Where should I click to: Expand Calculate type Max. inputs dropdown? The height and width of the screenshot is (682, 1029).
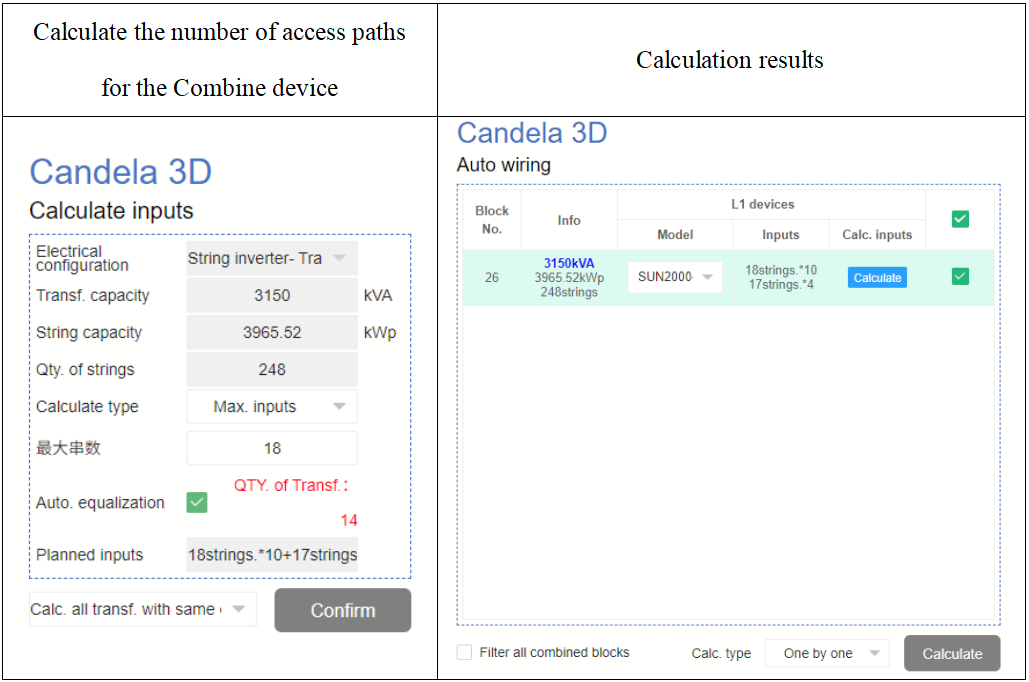[x=271, y=407]
